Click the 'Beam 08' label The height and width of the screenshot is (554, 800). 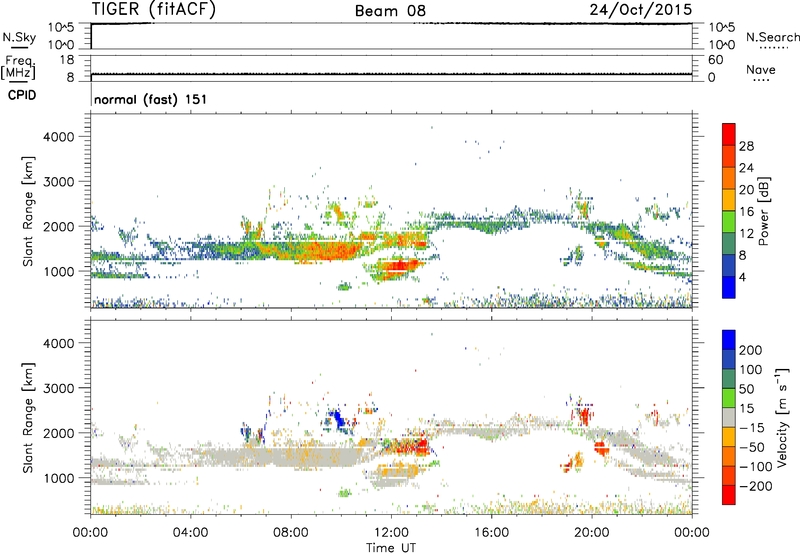pyautogui.click(x=390, y=11)
